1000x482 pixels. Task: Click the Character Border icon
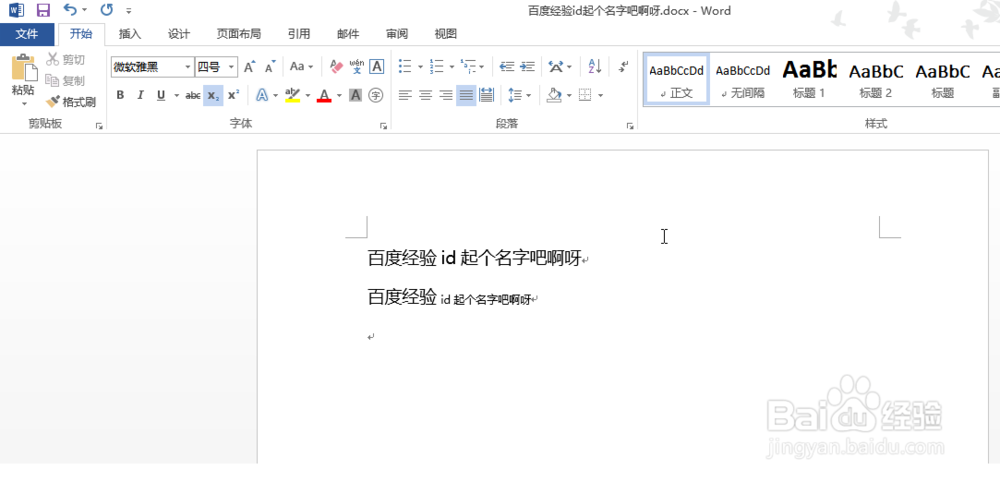click(377, 66)
